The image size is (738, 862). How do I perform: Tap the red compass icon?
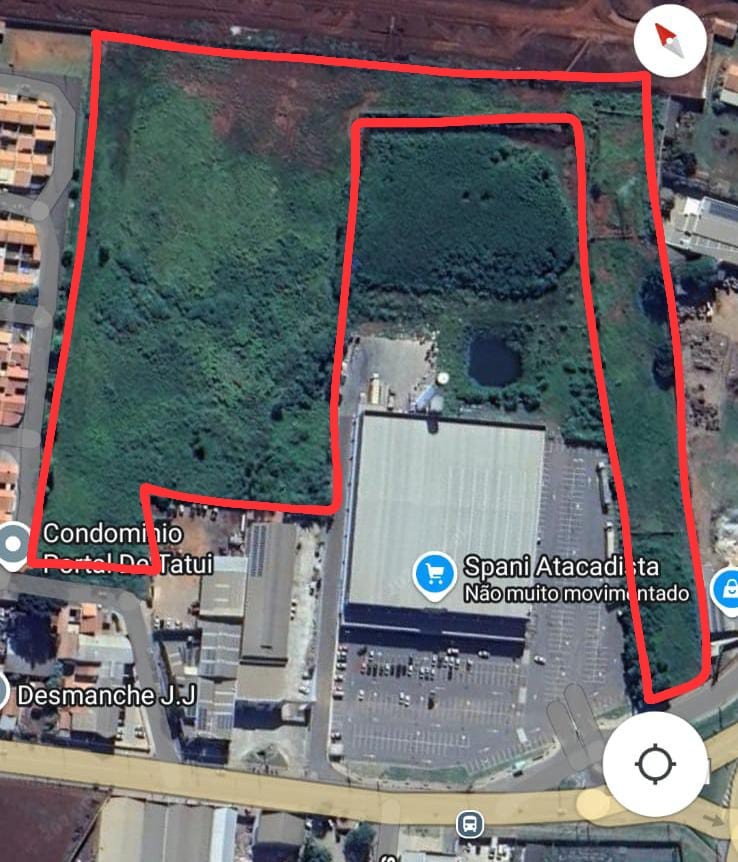pos(670,40)
